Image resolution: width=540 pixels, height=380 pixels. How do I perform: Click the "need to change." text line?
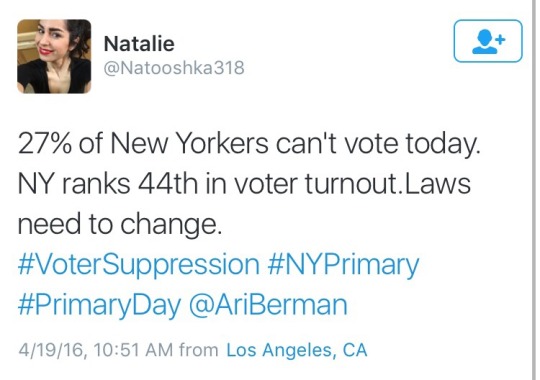(118, 225)
